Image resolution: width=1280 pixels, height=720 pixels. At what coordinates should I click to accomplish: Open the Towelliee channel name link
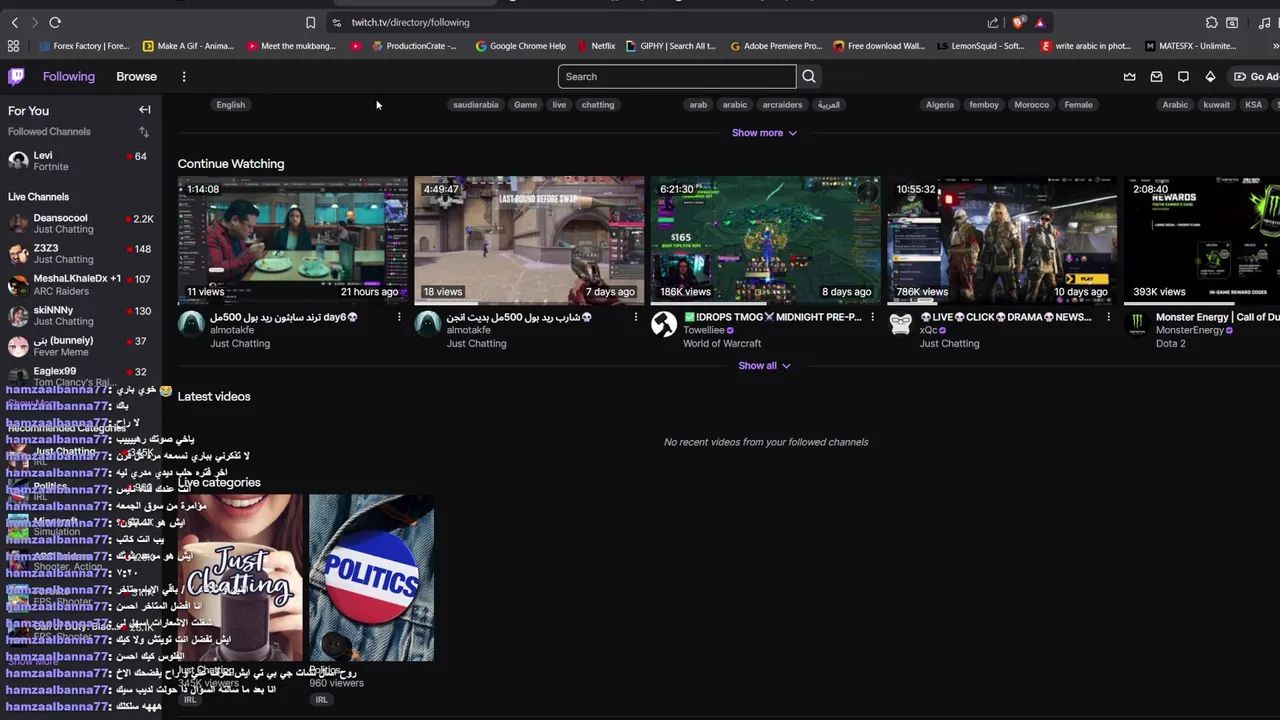tap(703, 330)
